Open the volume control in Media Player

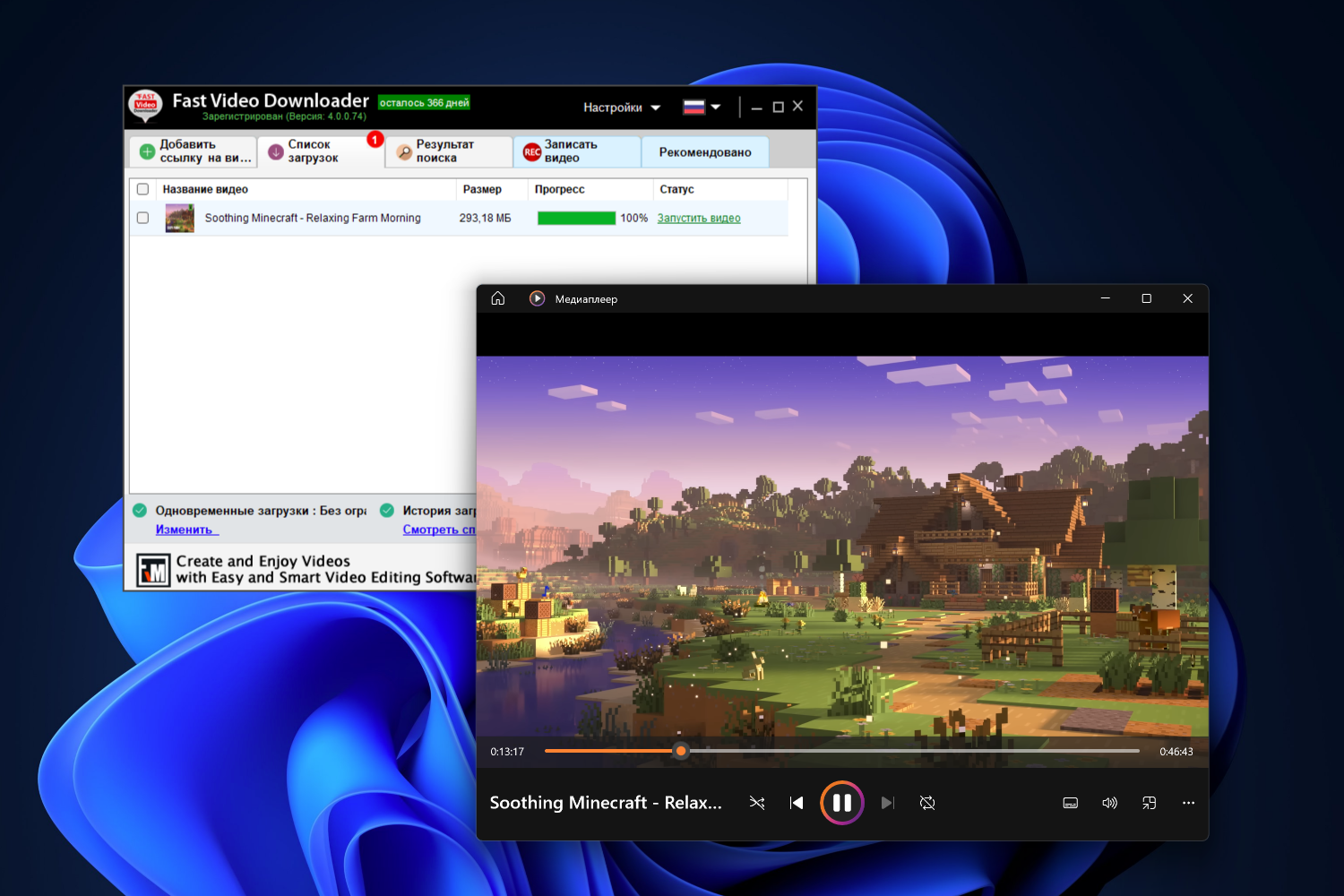(x=1109, y=803)
